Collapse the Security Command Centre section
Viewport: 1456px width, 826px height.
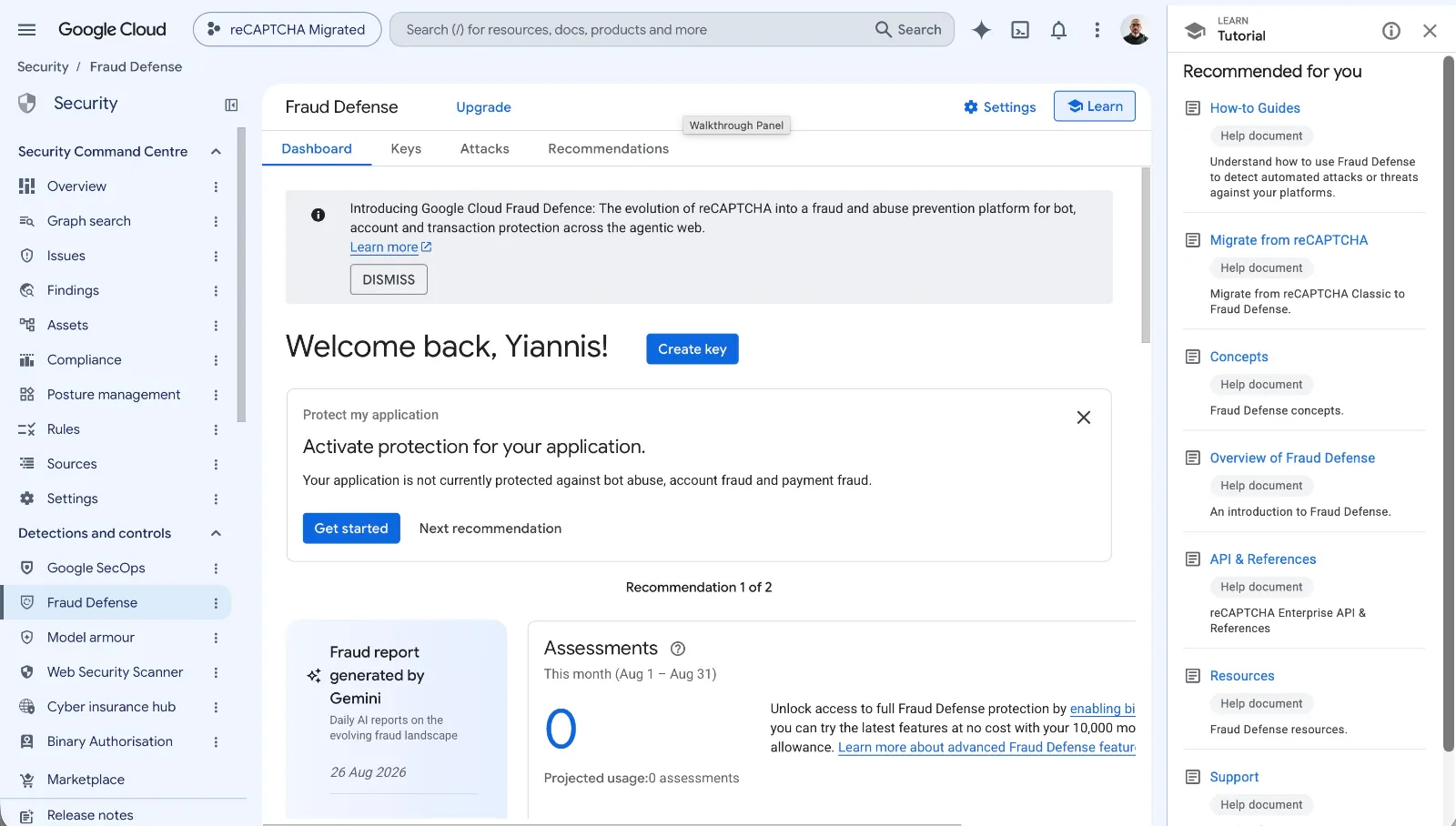[216, 152]
